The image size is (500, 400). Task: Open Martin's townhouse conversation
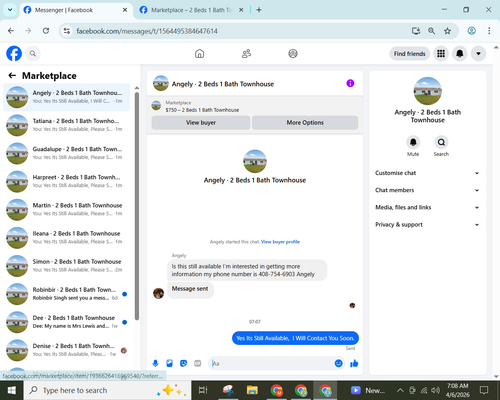coord(67,209)
